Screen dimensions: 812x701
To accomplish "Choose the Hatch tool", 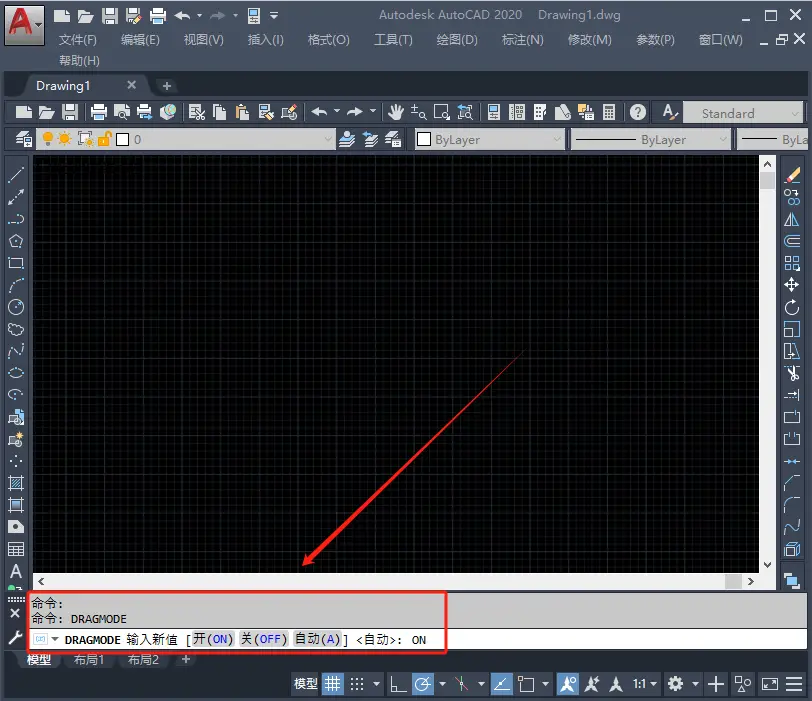I will [x=16, y=483].
